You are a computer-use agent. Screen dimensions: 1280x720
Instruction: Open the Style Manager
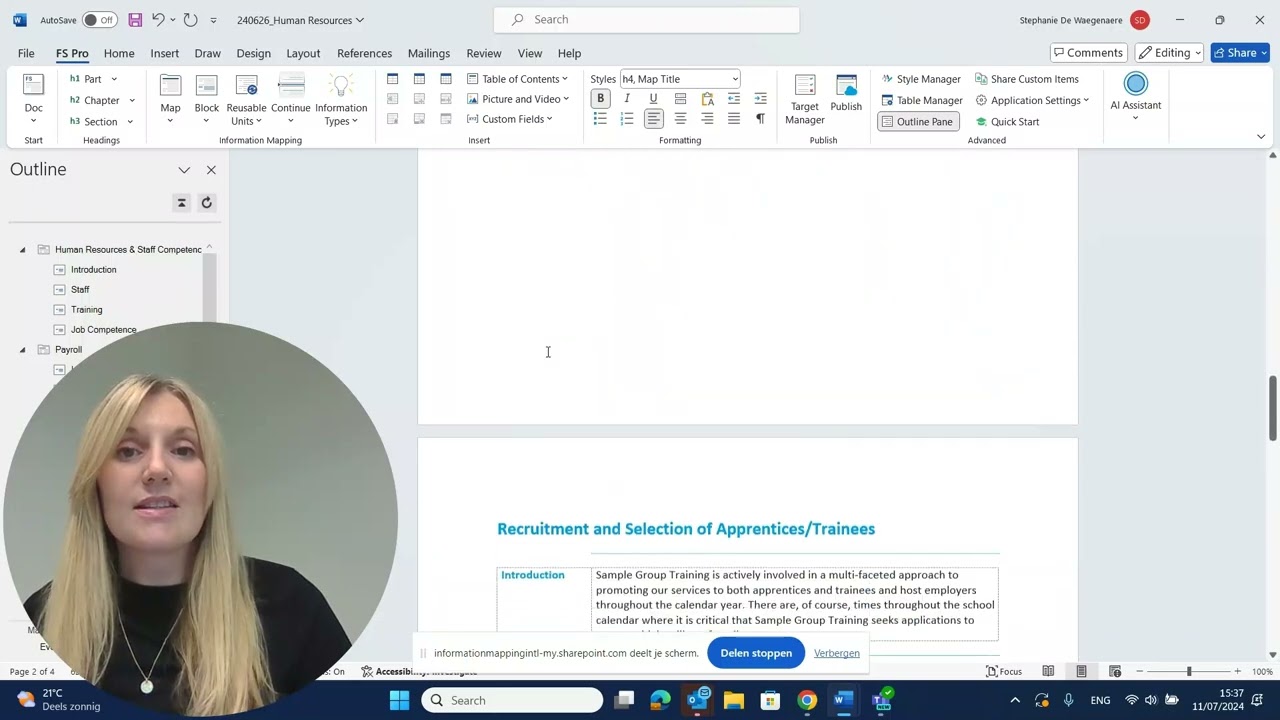921,79
